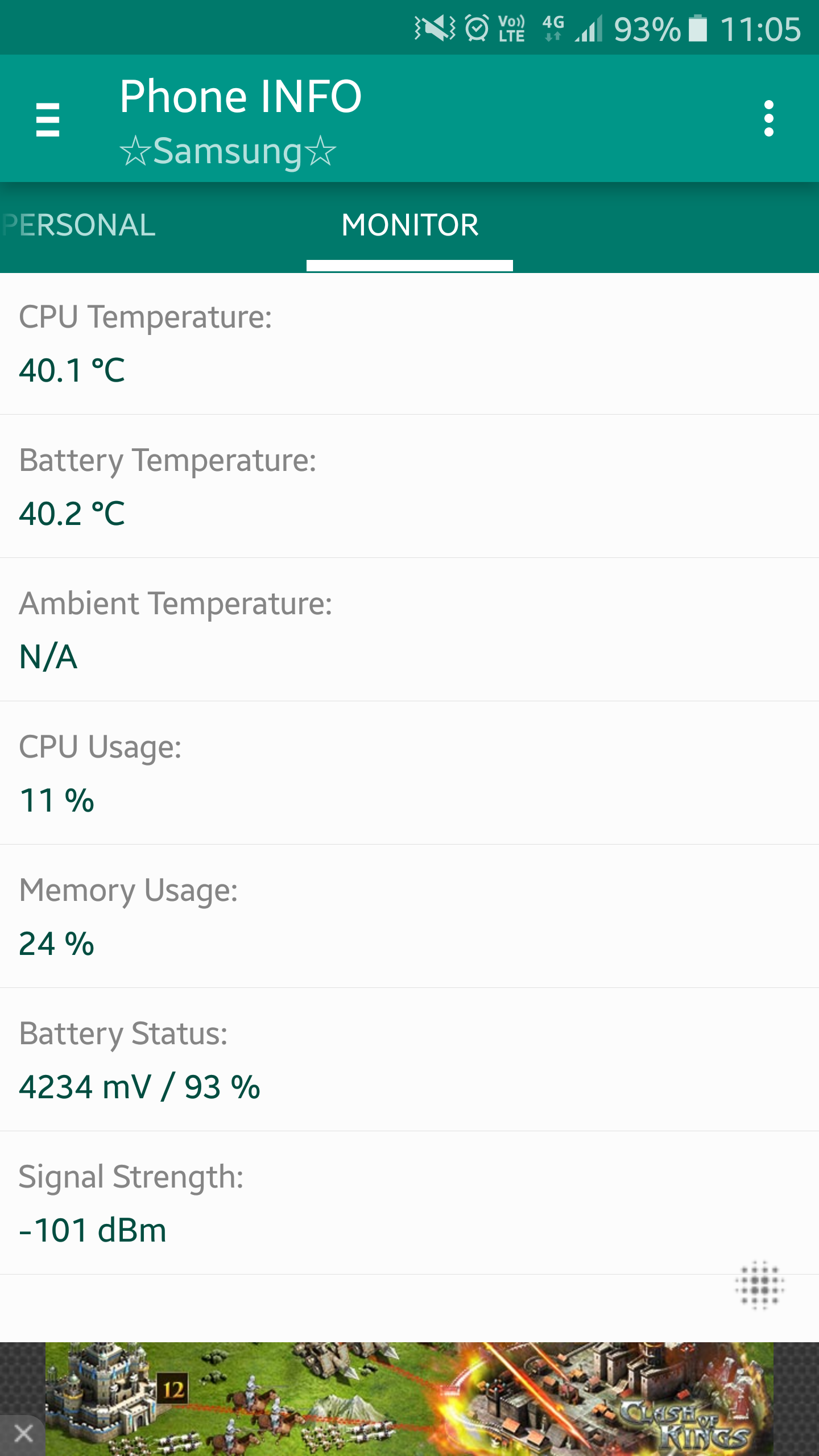The image size is (819, 1456).
Task: Tap the Signal Strength -101 dBm row
Action: click(409, 1203)
